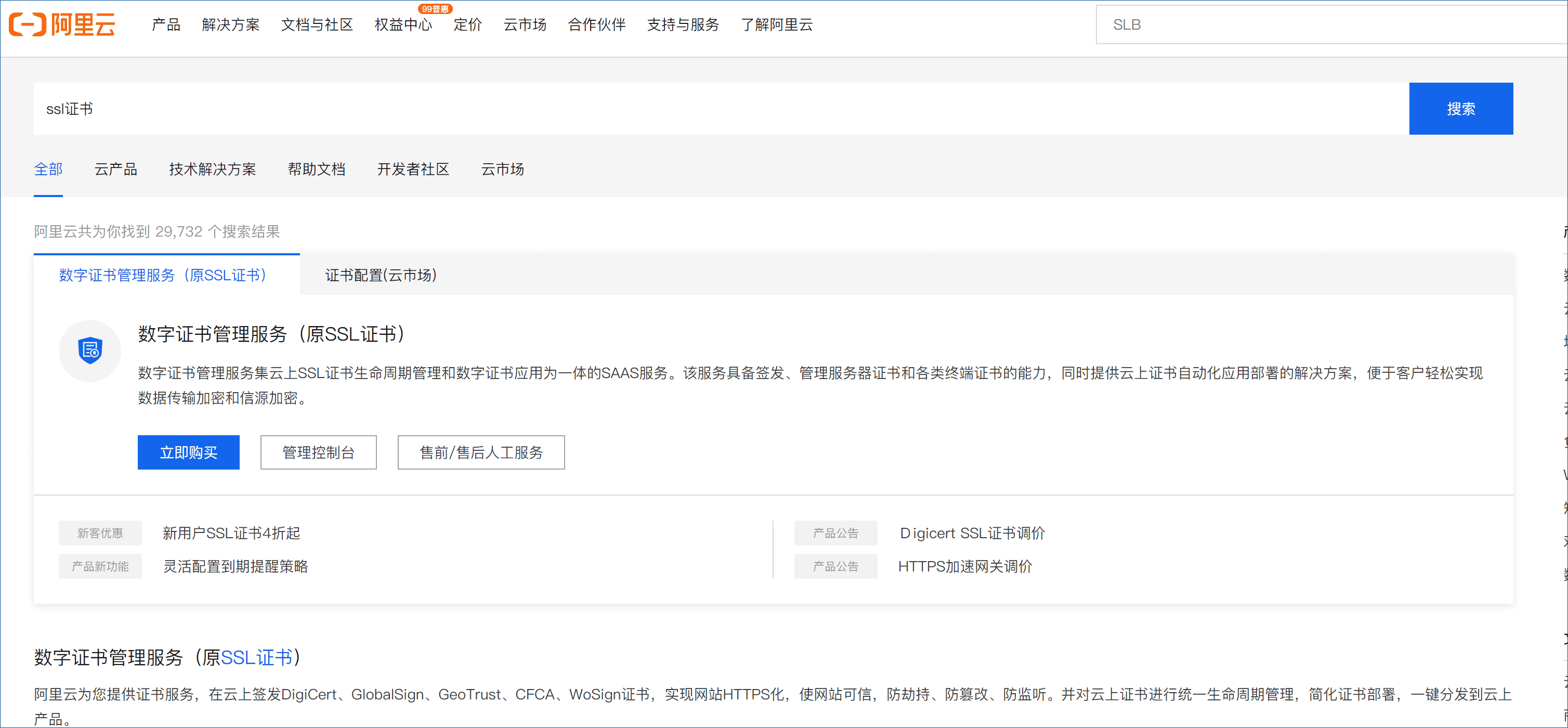Open the 管理控制台 button
1568x728 pixels.
click(318, 452)
